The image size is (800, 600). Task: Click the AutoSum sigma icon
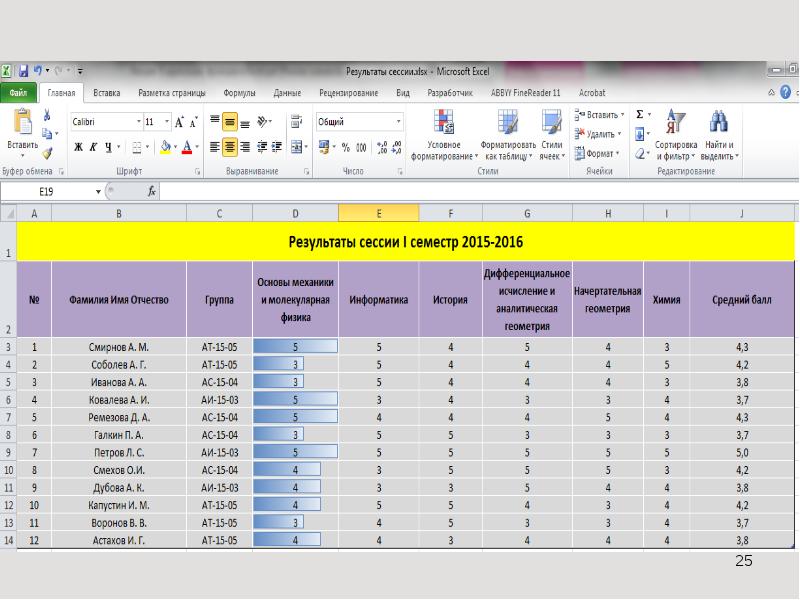[641, 115]
